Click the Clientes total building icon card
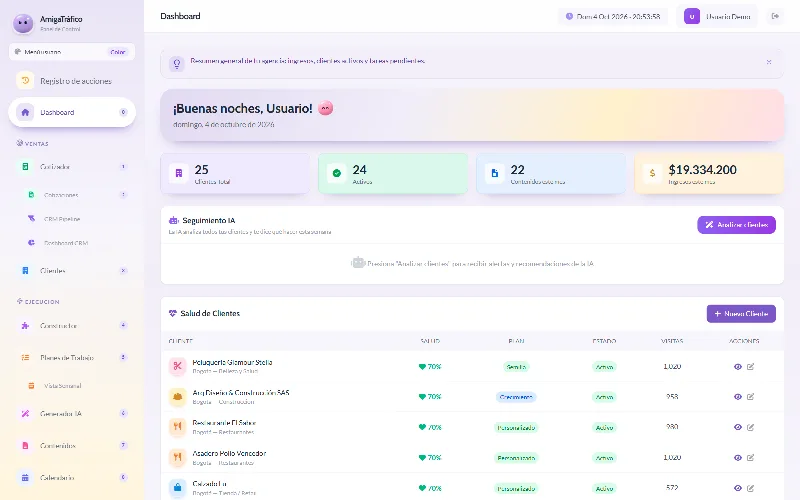Viewport: 800px width, 500px height. tap(179, 173)
